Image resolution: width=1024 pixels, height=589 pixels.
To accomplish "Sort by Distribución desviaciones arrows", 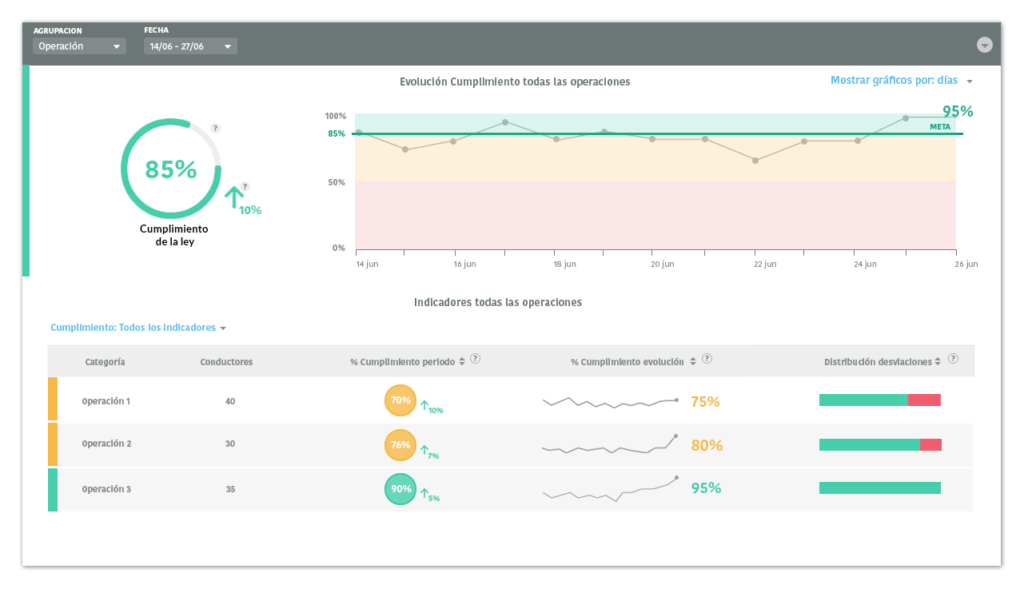I will (x=938, y=361).
